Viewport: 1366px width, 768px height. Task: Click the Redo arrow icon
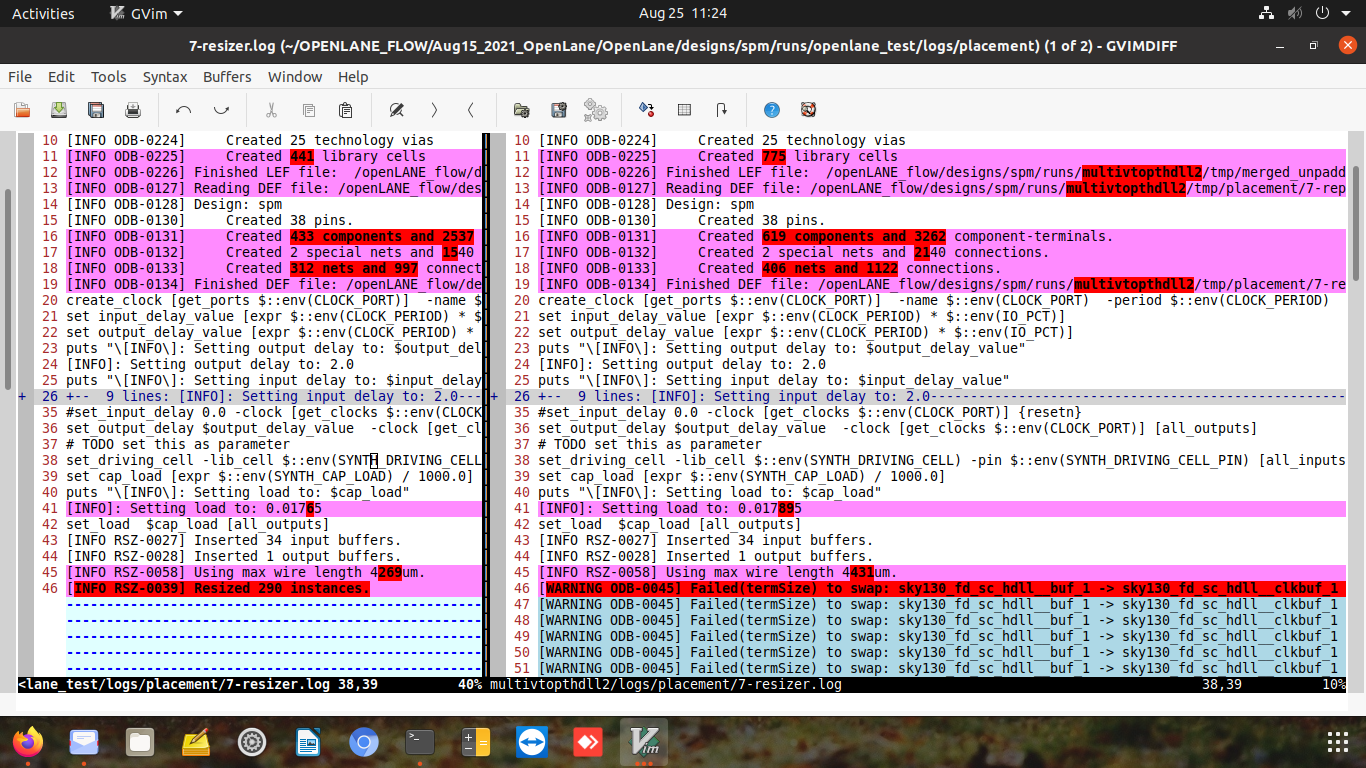pos(221,110)
